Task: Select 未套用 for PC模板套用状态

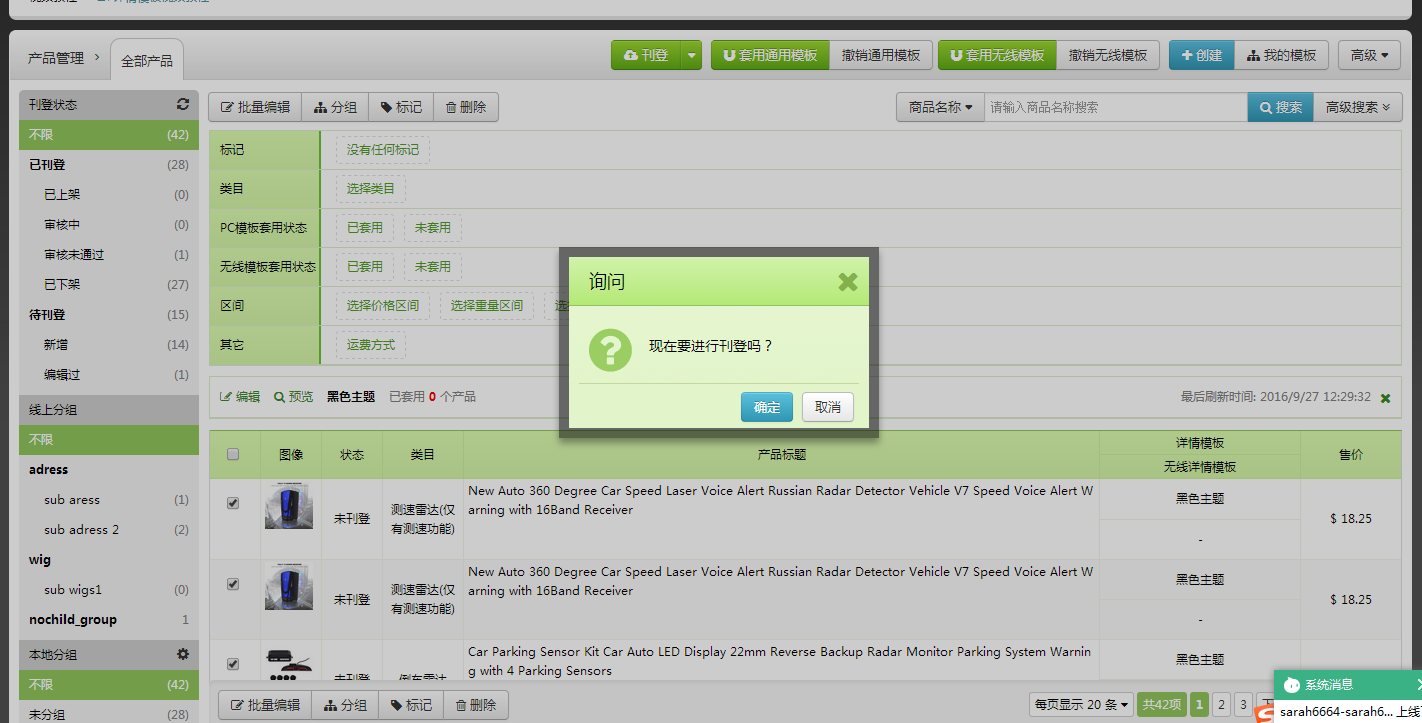Action: (x=433, y=228)
